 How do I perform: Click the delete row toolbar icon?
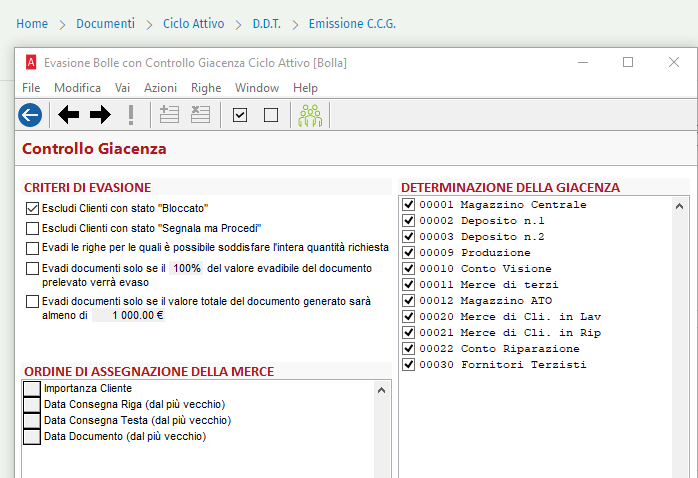200,114
